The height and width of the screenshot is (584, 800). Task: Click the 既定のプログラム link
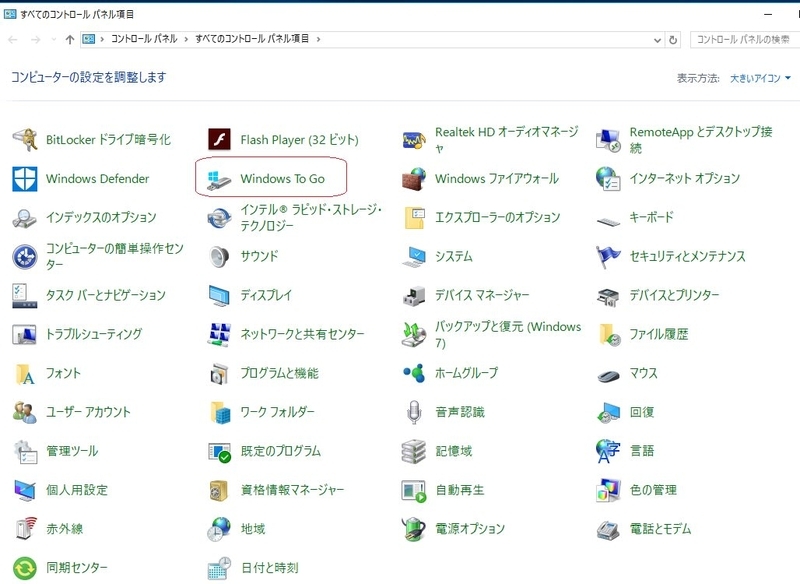coord(281,451)
